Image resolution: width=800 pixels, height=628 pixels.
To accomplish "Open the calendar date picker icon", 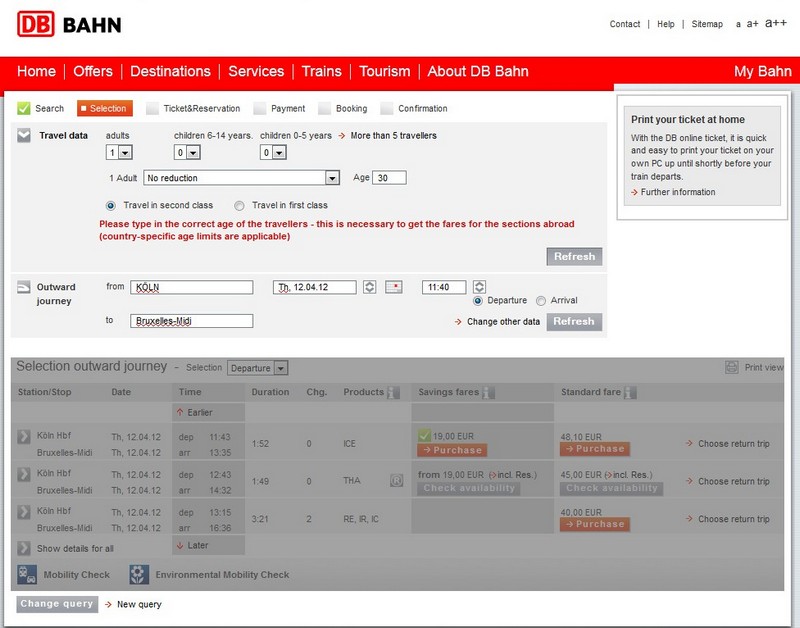I will [393, 287].
